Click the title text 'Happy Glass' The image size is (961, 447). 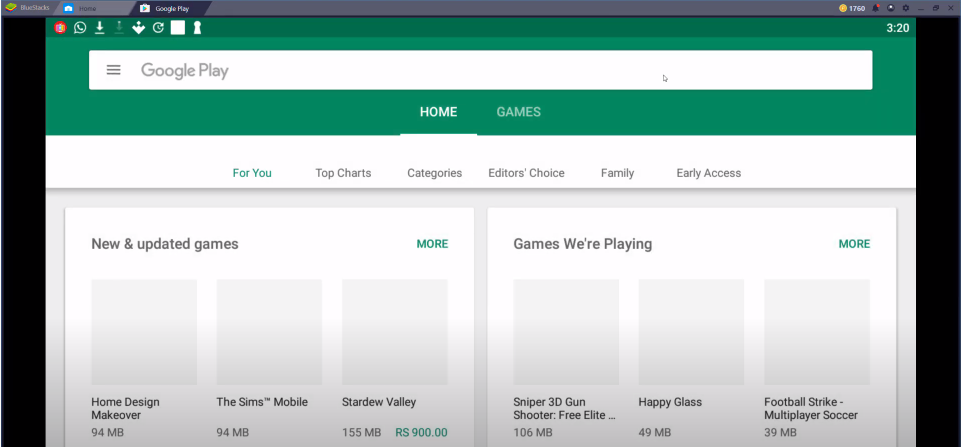tap(670, 402)
